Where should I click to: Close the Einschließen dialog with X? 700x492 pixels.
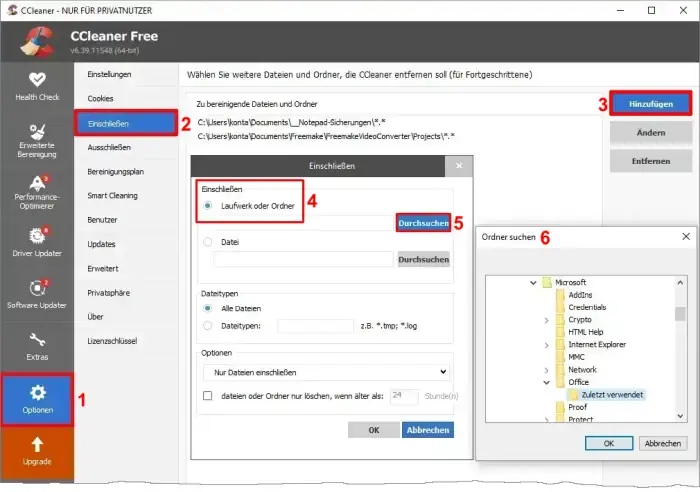459,166
